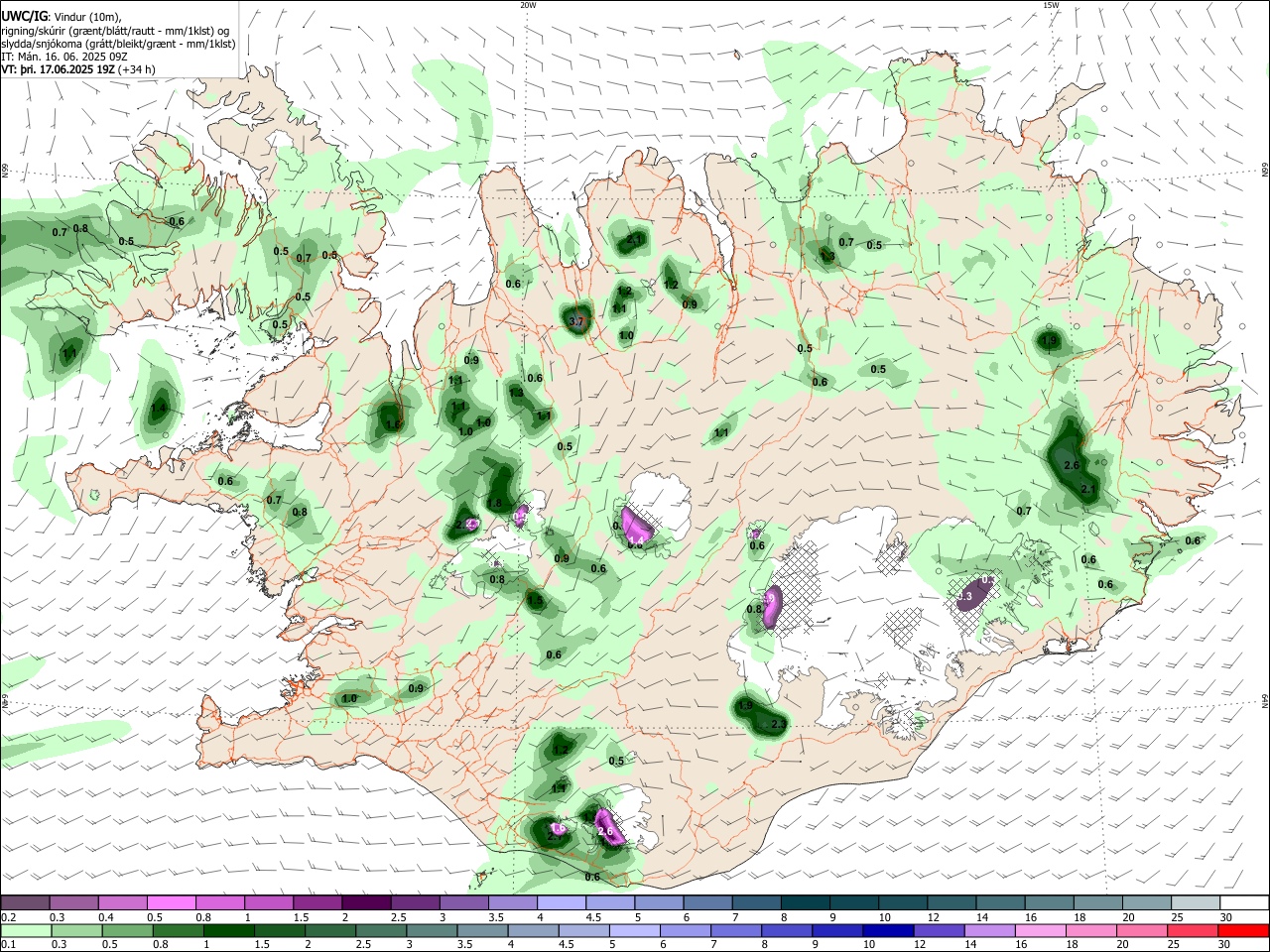Click the 0.1 label on the rain scale
The width and height of the screenshot is (1270, 952).
tap(7, 944)
